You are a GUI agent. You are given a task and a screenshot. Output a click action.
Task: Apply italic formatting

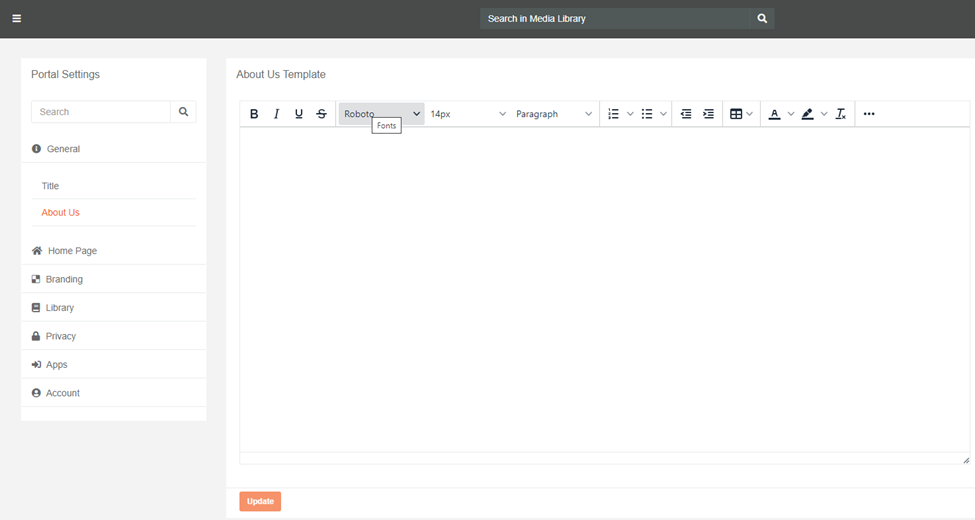277,114
